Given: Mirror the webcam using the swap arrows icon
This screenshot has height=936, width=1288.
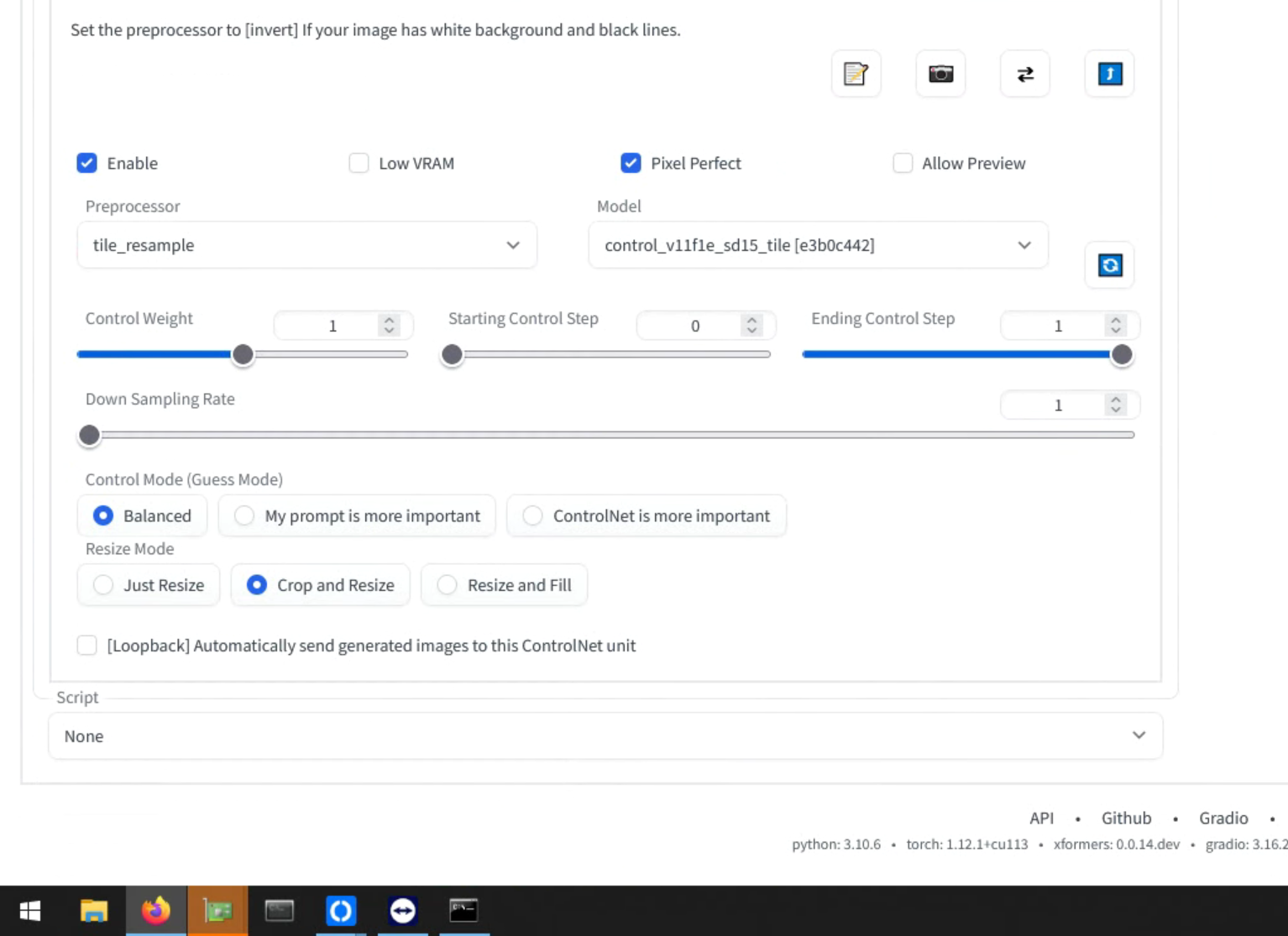Looking at the screenshot, I should 1024,74.
